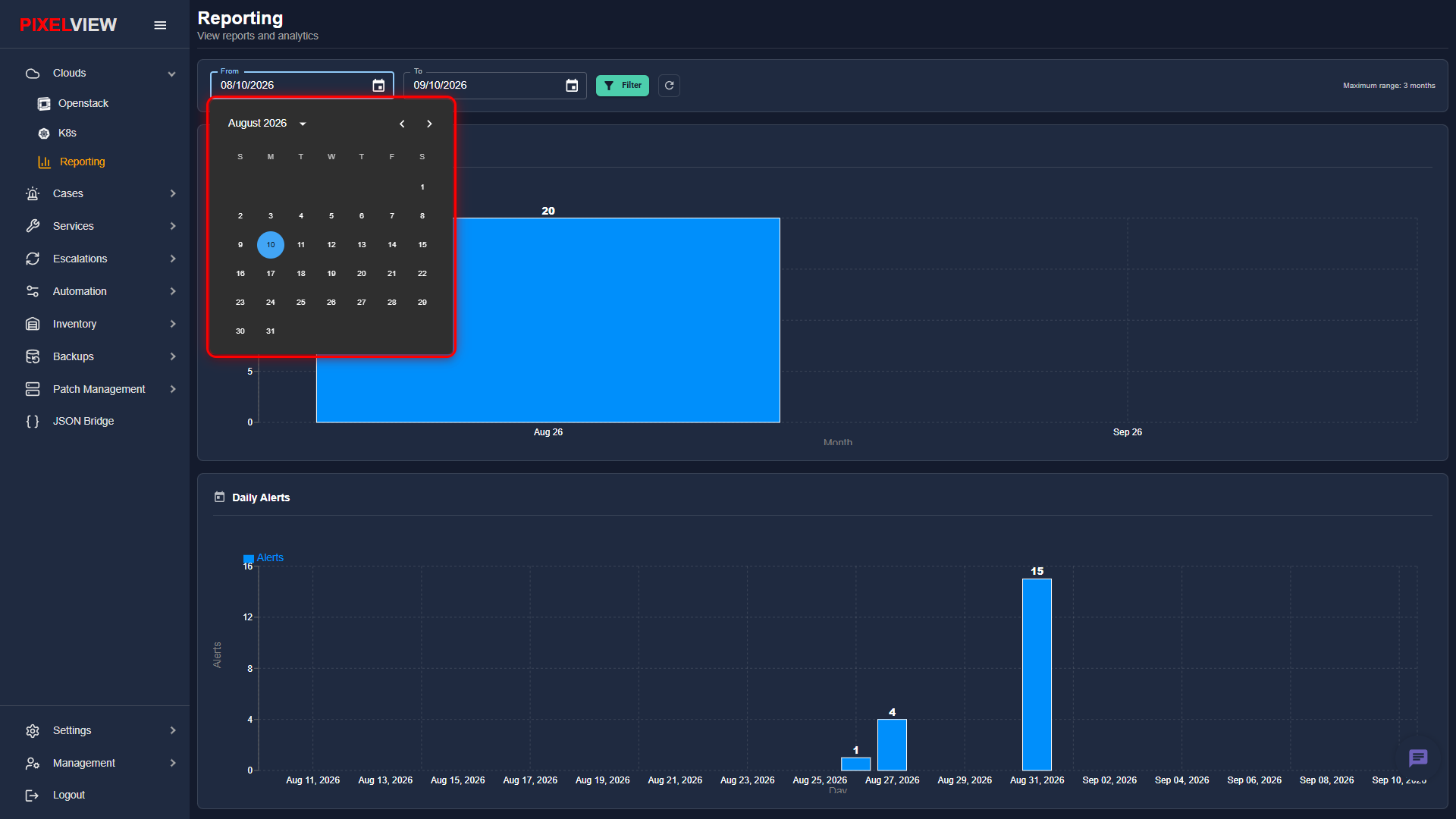Select August 31 in the calendar
1456x819 pixels.
(x=271, y=331)
